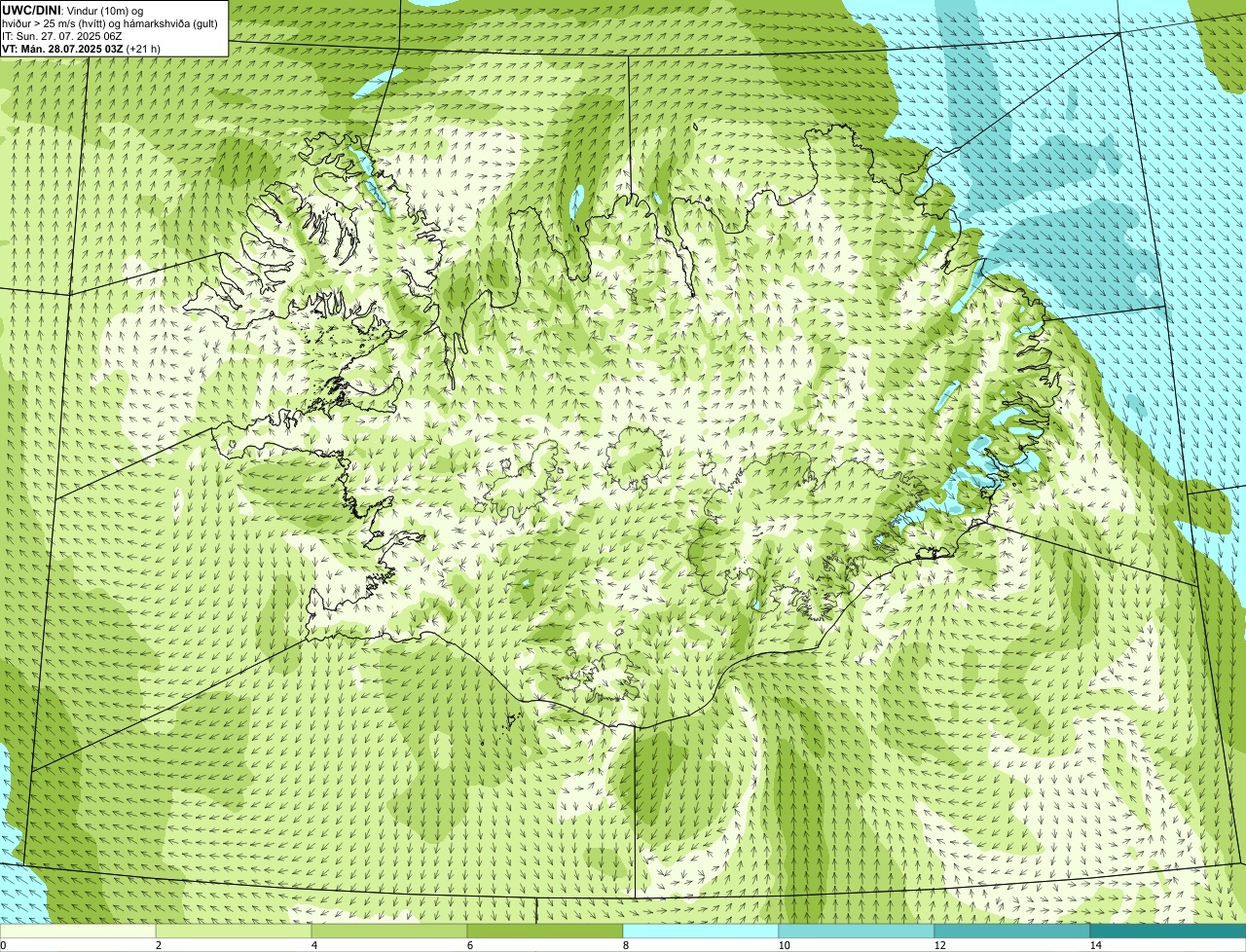Click the scale label "12"

939,945
